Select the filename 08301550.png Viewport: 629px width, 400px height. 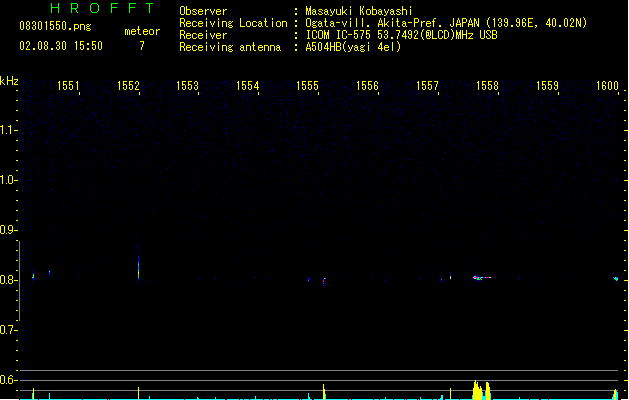(55, 26)
